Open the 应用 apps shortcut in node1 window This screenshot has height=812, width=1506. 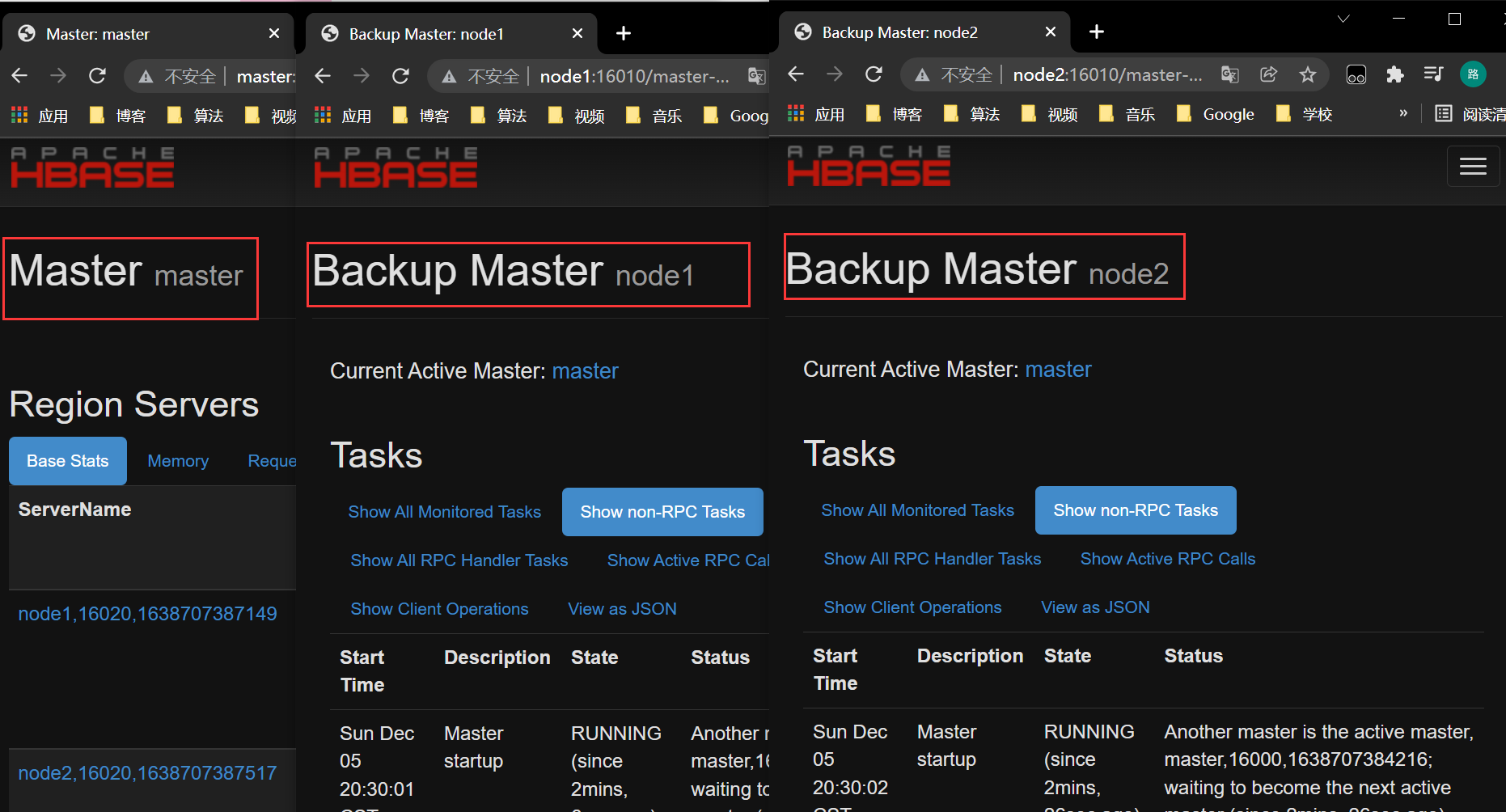pyautogui.click(x=344, y=116)
